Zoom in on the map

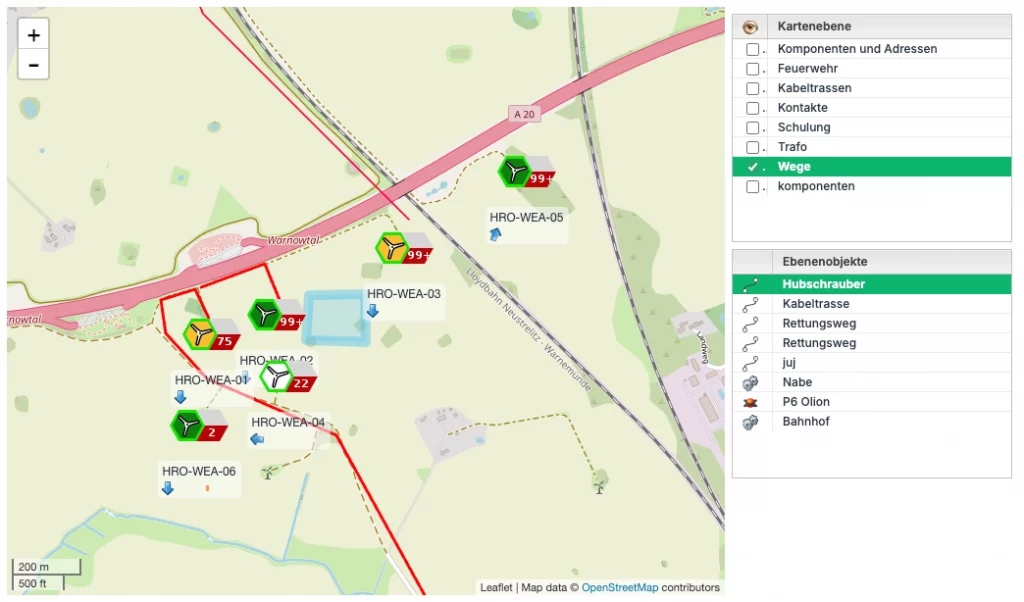34,35
